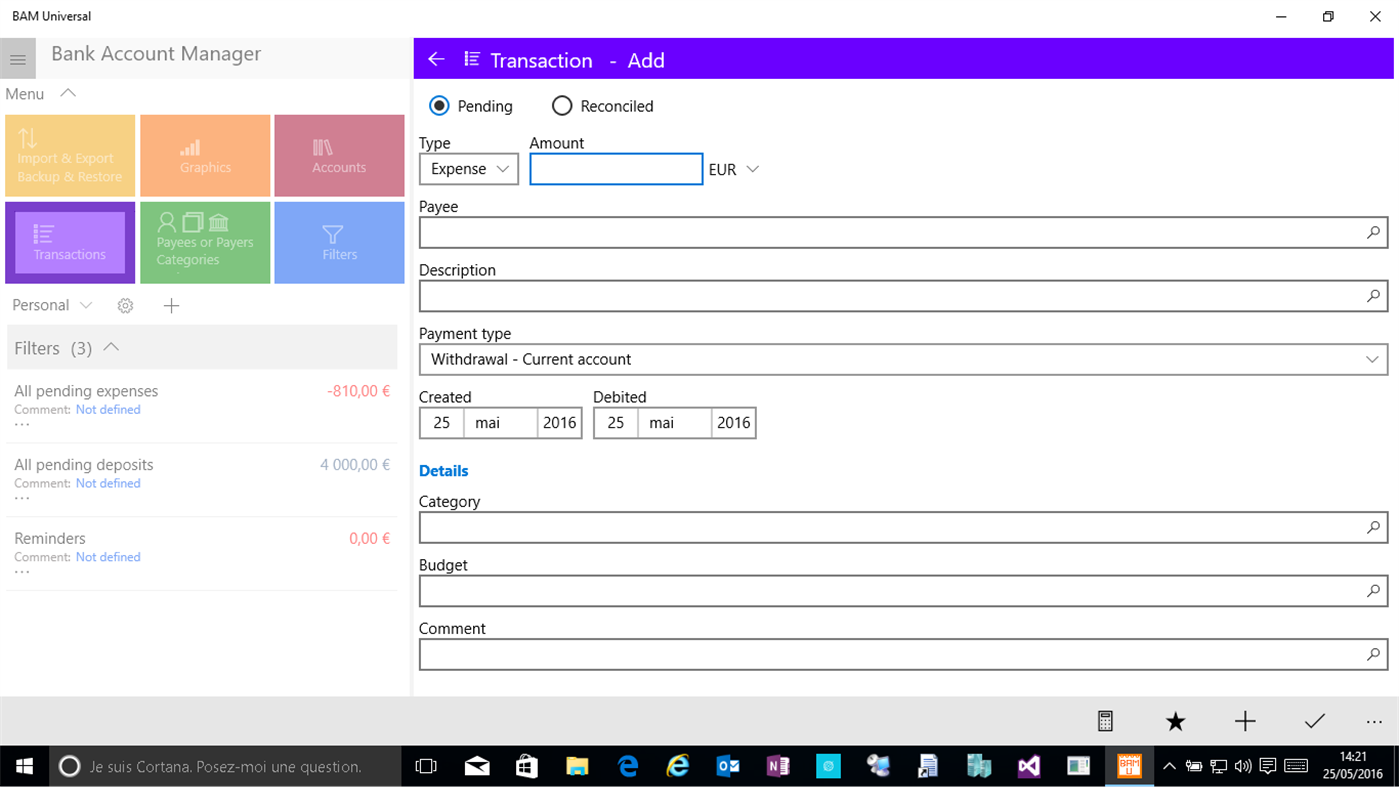Open the more options ellipsis in bottom toolbar

click(x=1374, y=721)
